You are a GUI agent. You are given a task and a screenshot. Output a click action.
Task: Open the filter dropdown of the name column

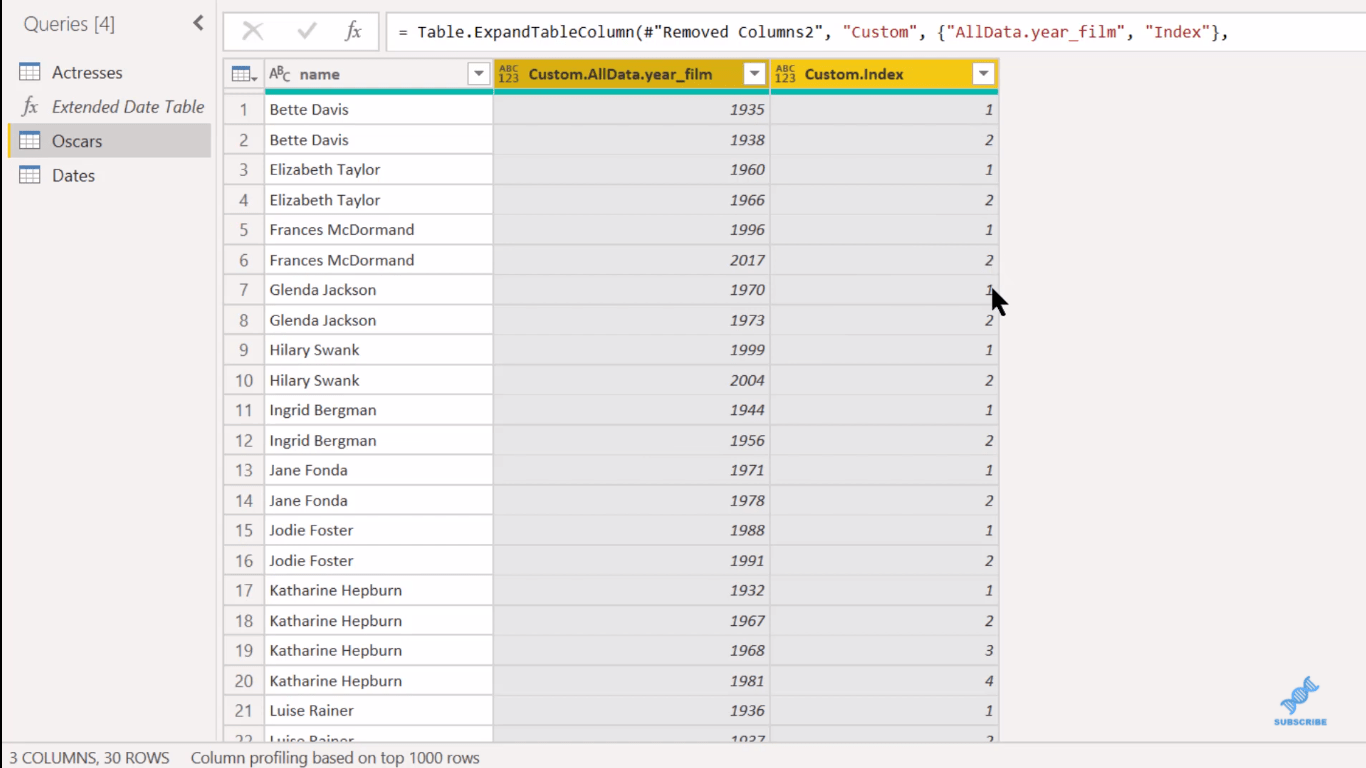click(478, 74)
